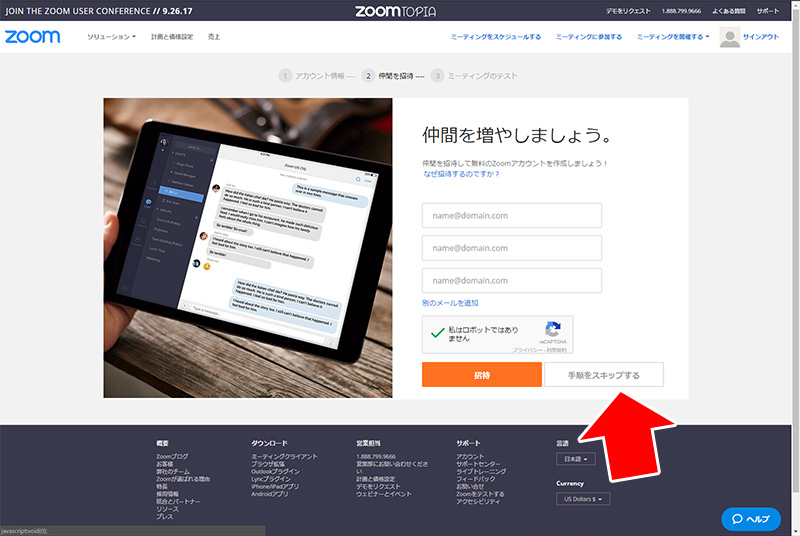Viewport: 800px width, 536px height.
Task: Expand the ソリューション dropdown menu
Action: [111, 37]
